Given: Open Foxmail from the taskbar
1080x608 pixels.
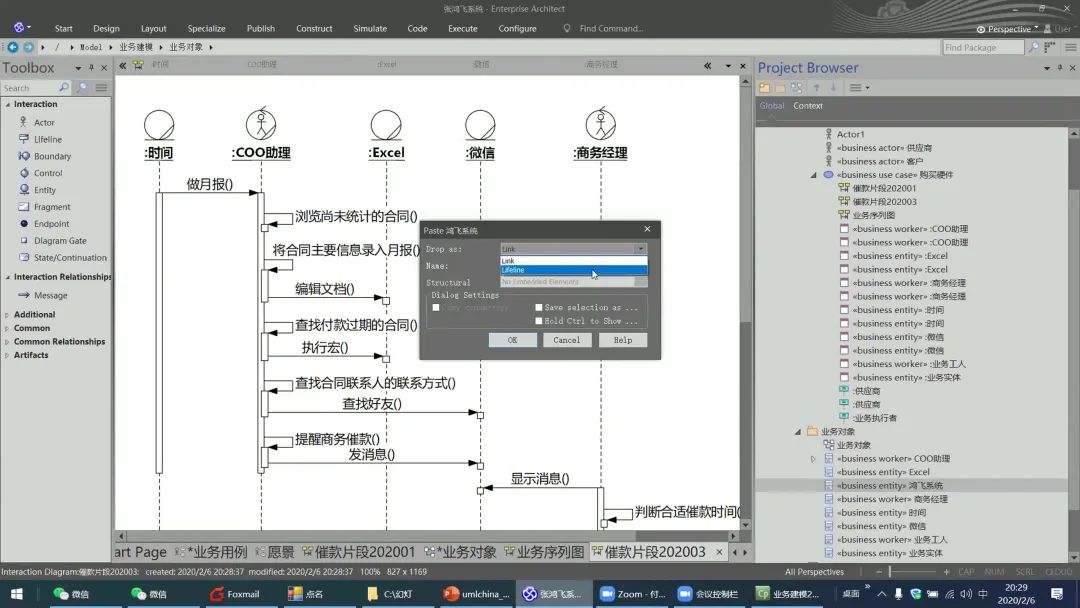Looking at the screenshot, I should pyautogui.click(x=236, y=594).
